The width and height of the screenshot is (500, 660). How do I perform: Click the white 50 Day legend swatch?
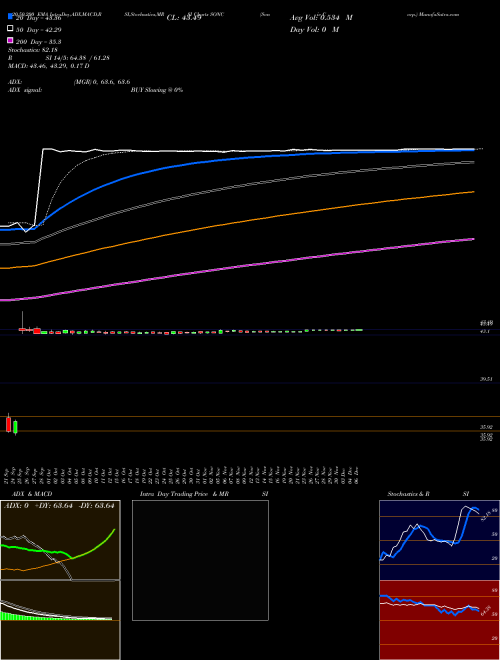click(x=10, y=29)
